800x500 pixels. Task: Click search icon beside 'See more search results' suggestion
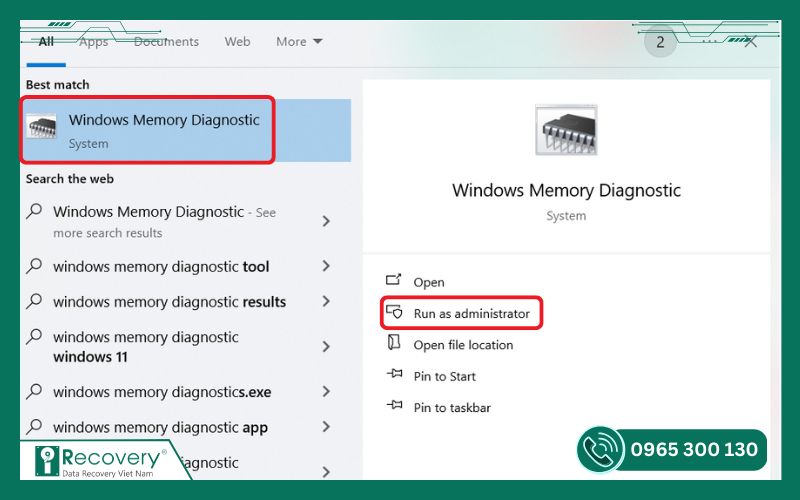point(34,211)
